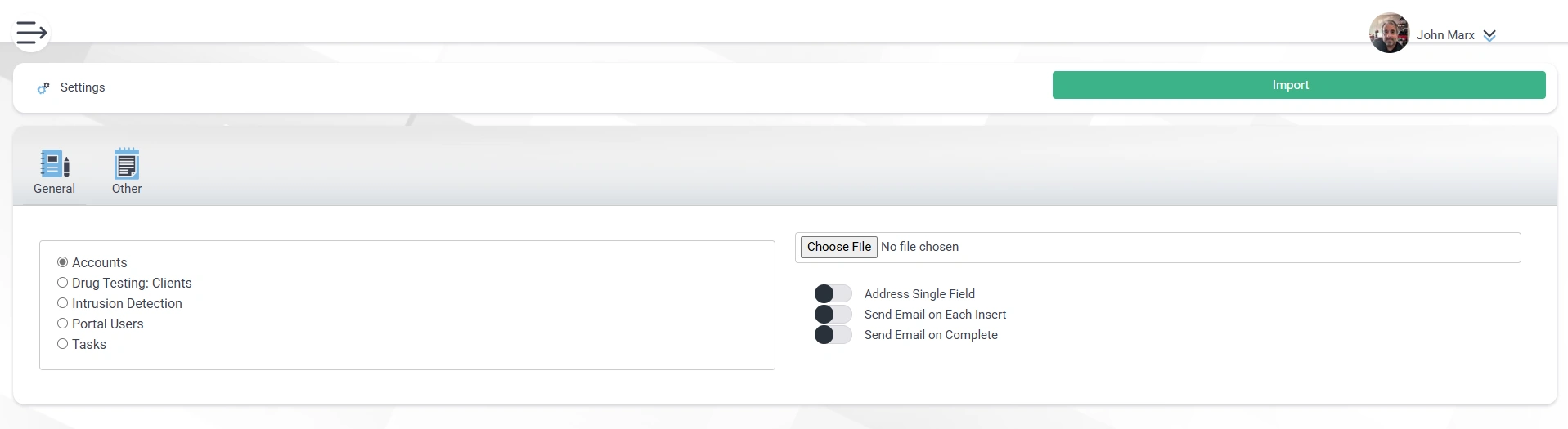Click the General notebook icon
1568x429 pixels.
(x=55, y=163)
